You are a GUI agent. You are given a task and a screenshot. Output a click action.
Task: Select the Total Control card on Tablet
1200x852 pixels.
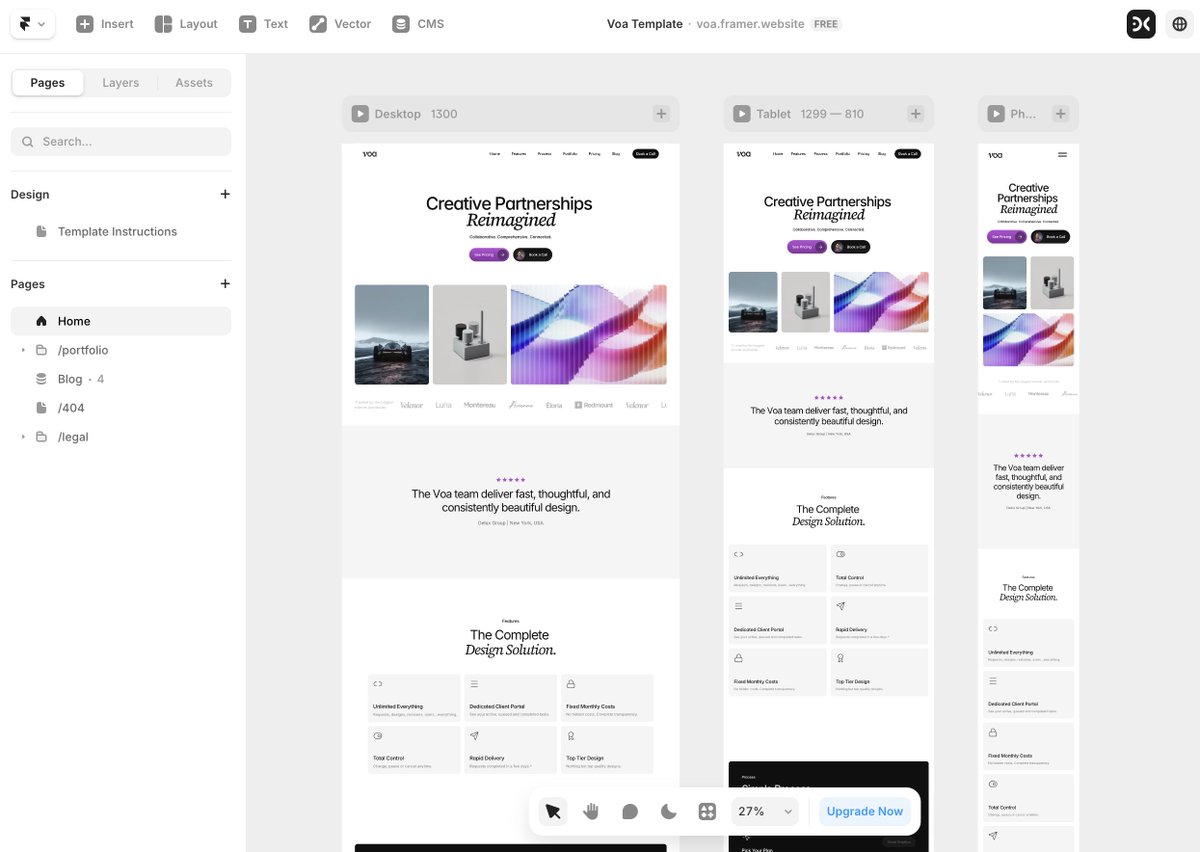pyautogui.click(x=880, y=568)
